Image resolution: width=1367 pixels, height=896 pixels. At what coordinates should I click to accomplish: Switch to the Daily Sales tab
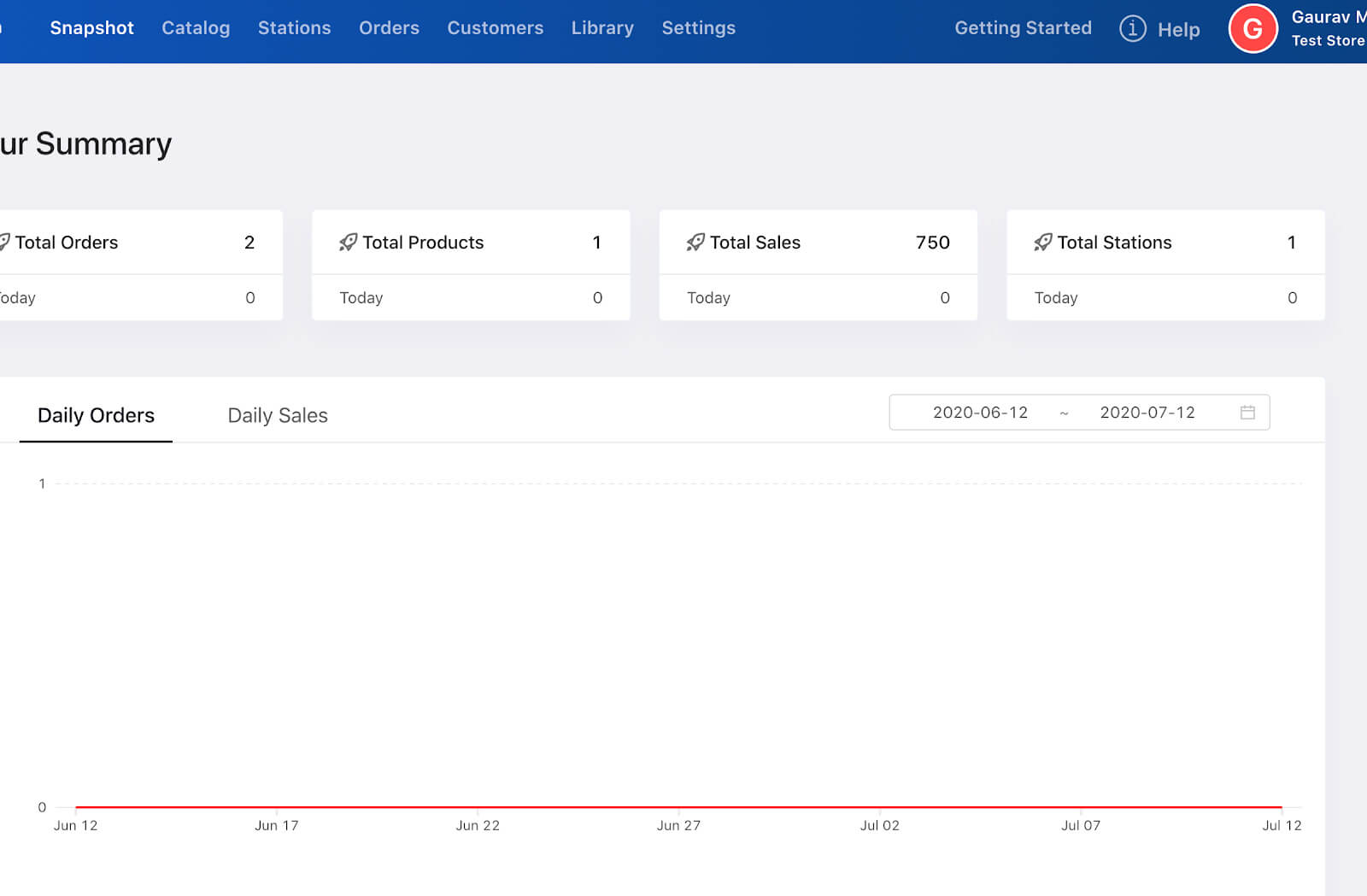278,415
